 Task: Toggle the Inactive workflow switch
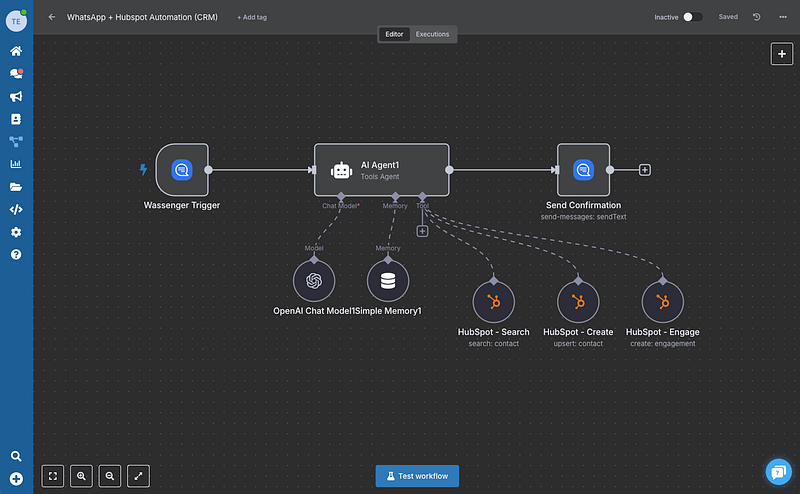692,17
